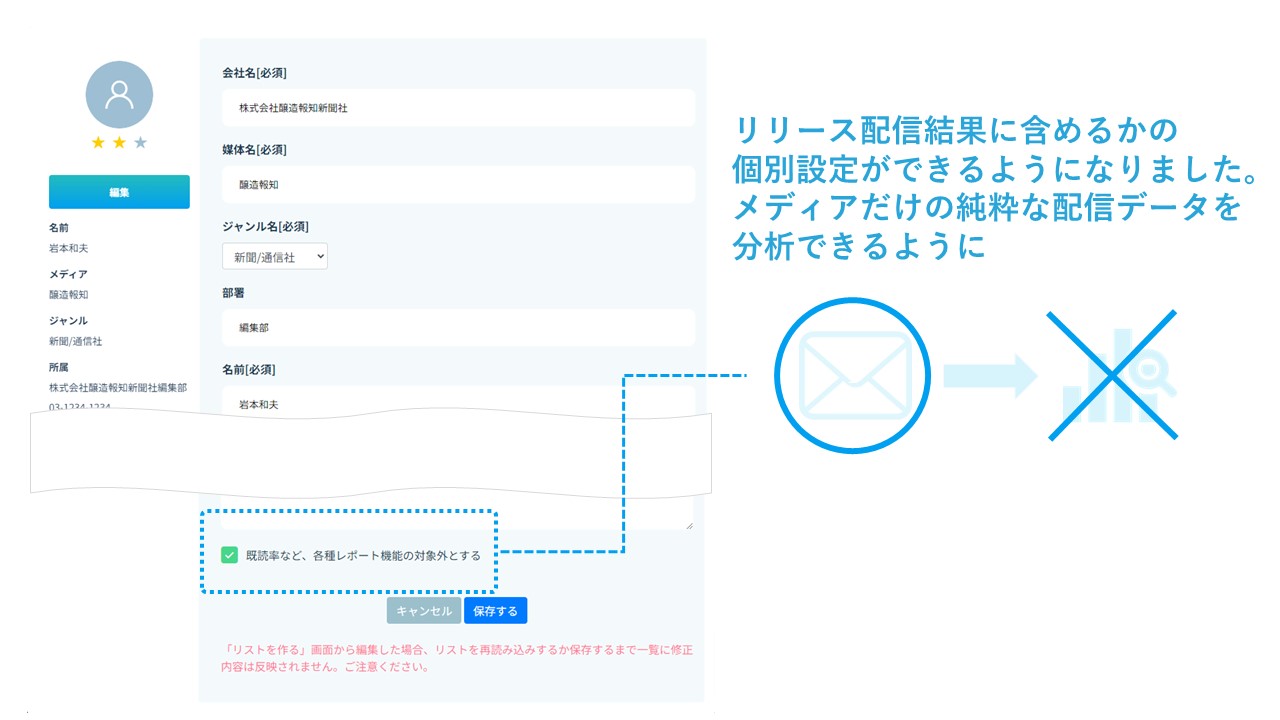The image size is (1280, 720).
Task: Toggle the green report exclusion checkbox
Action: [230, 555]
